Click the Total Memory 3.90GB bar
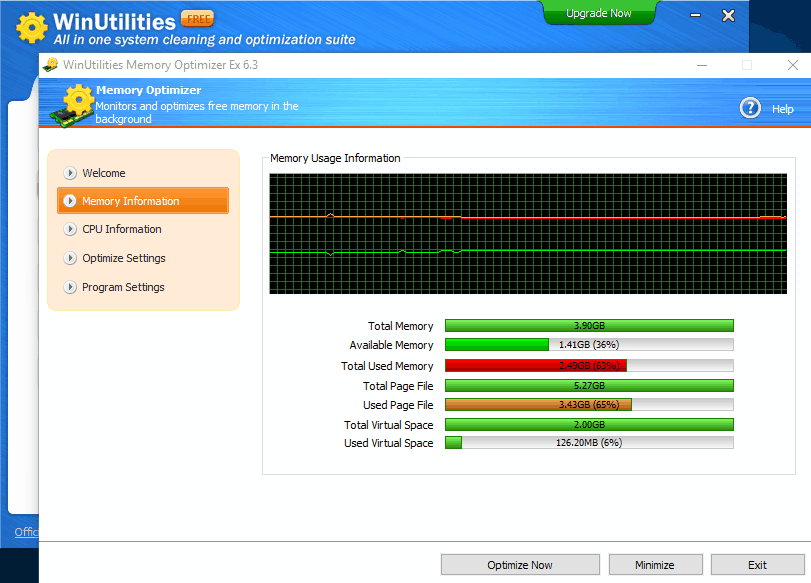 point(589,325)
